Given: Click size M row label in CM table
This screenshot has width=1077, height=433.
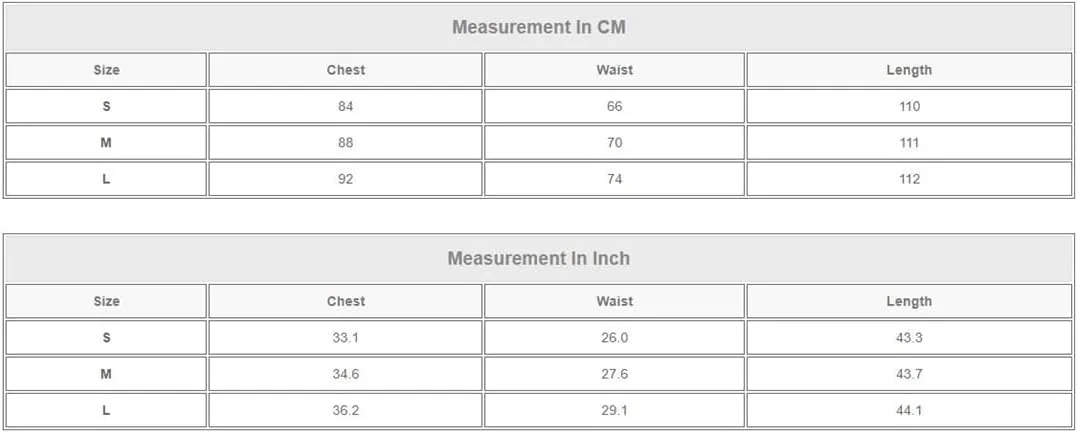Looking at the screenshot, I should [x=106, y=143].
